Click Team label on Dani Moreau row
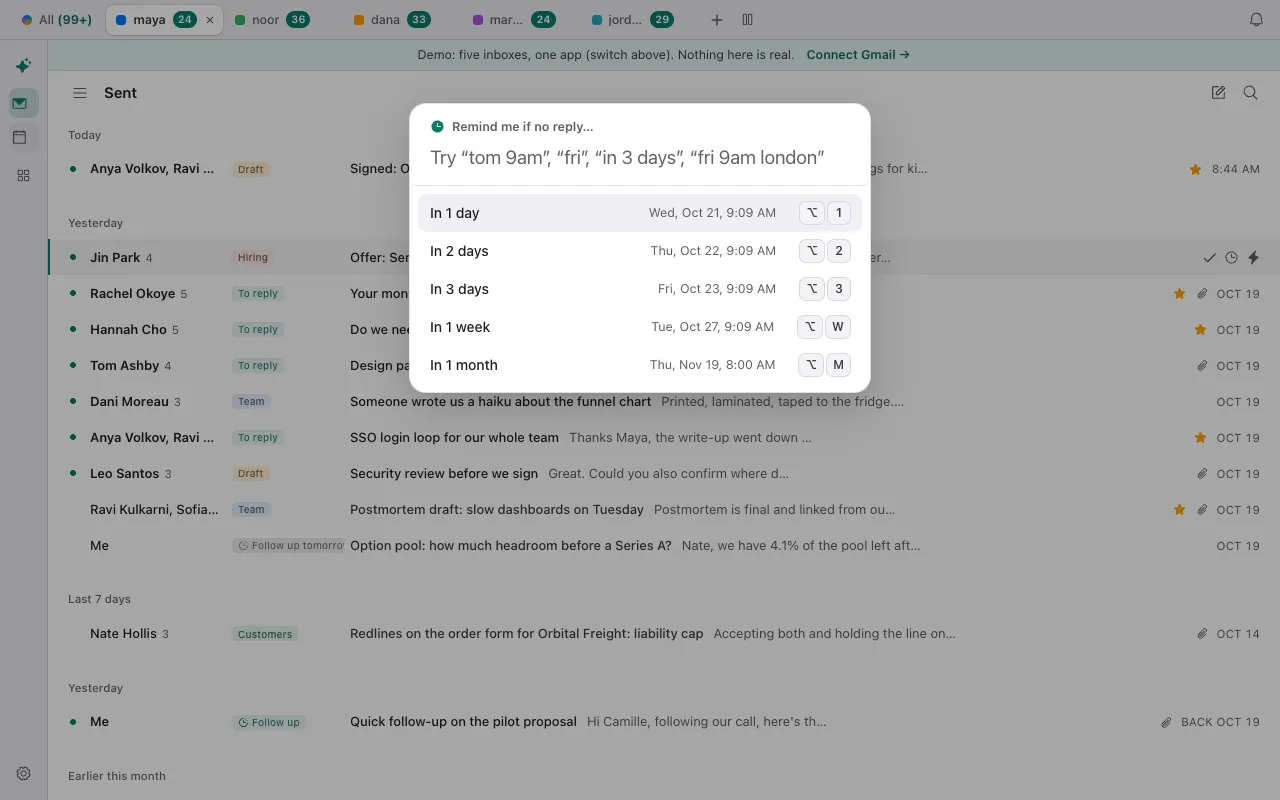This screenshot has width=1280, height=800. coord(251,402)
